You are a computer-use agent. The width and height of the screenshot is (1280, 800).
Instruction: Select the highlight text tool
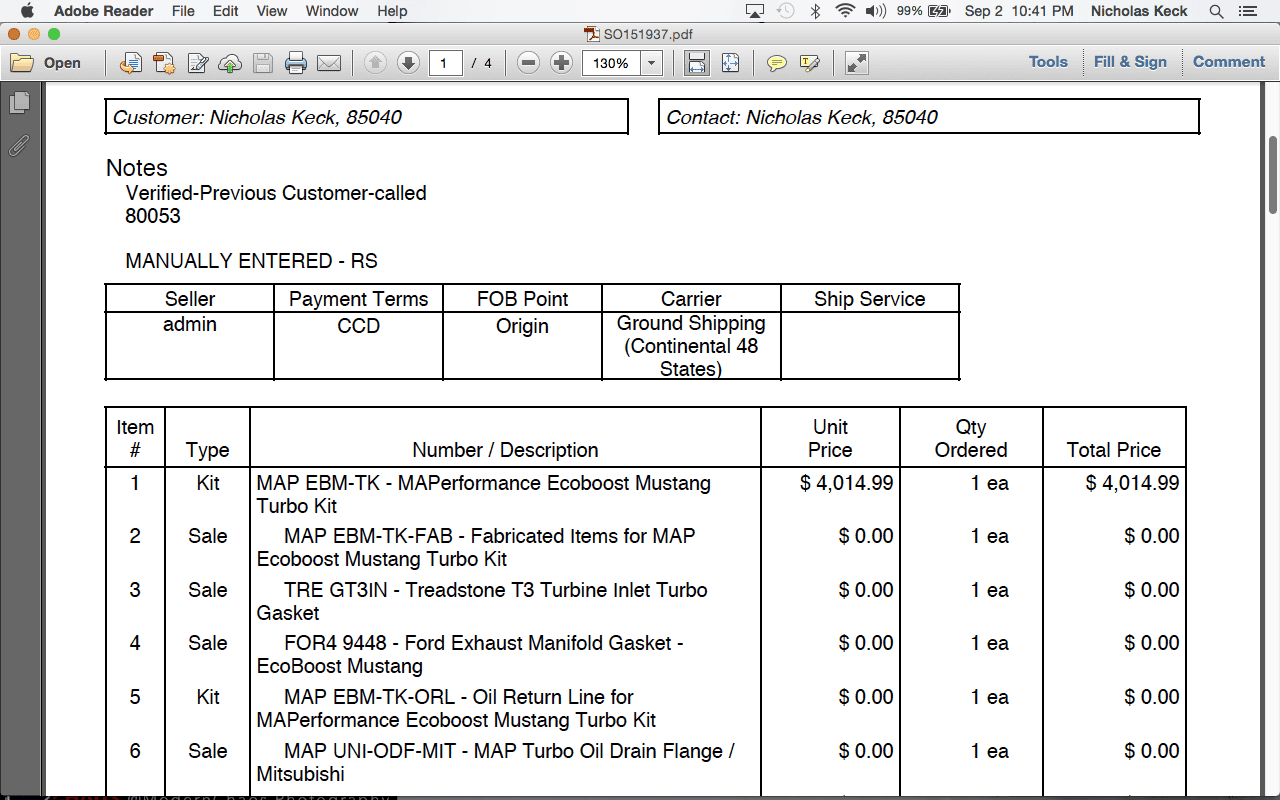coord(810,63)
